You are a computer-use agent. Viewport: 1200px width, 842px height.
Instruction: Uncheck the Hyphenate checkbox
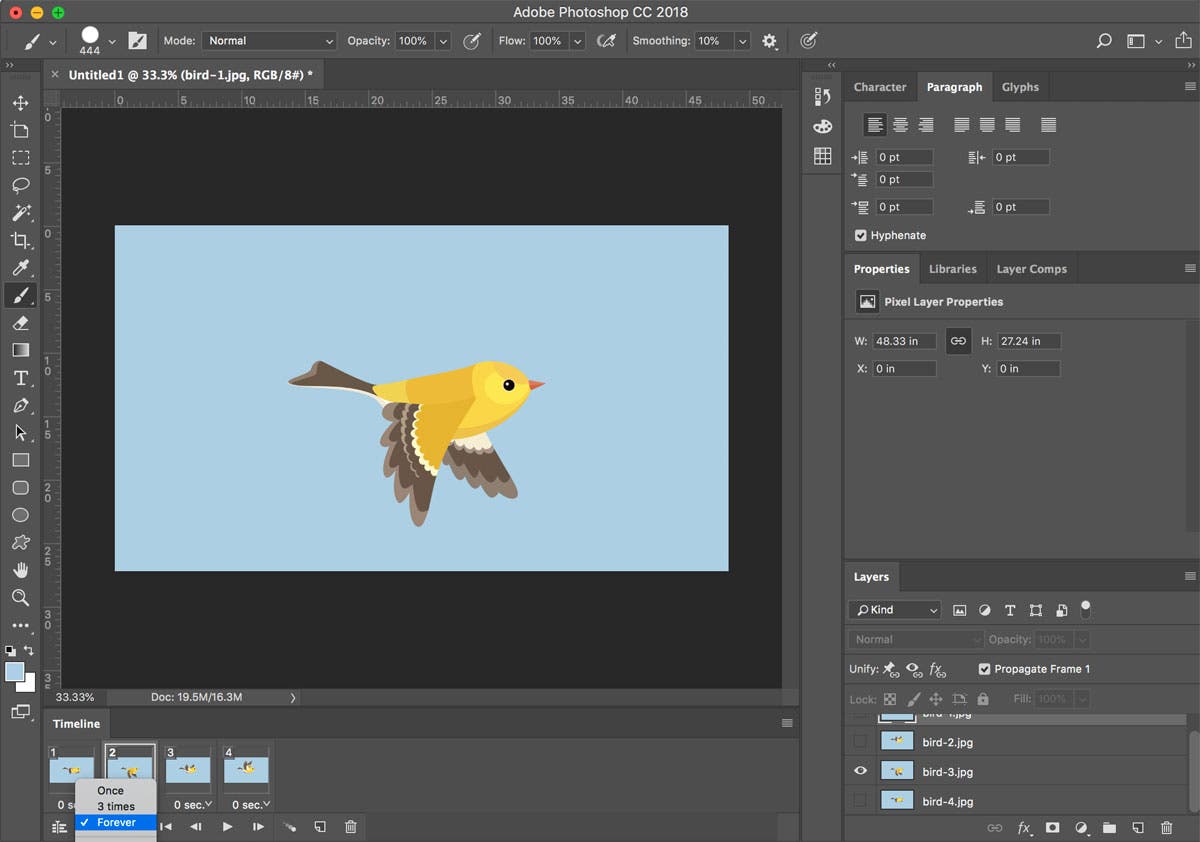861,235
